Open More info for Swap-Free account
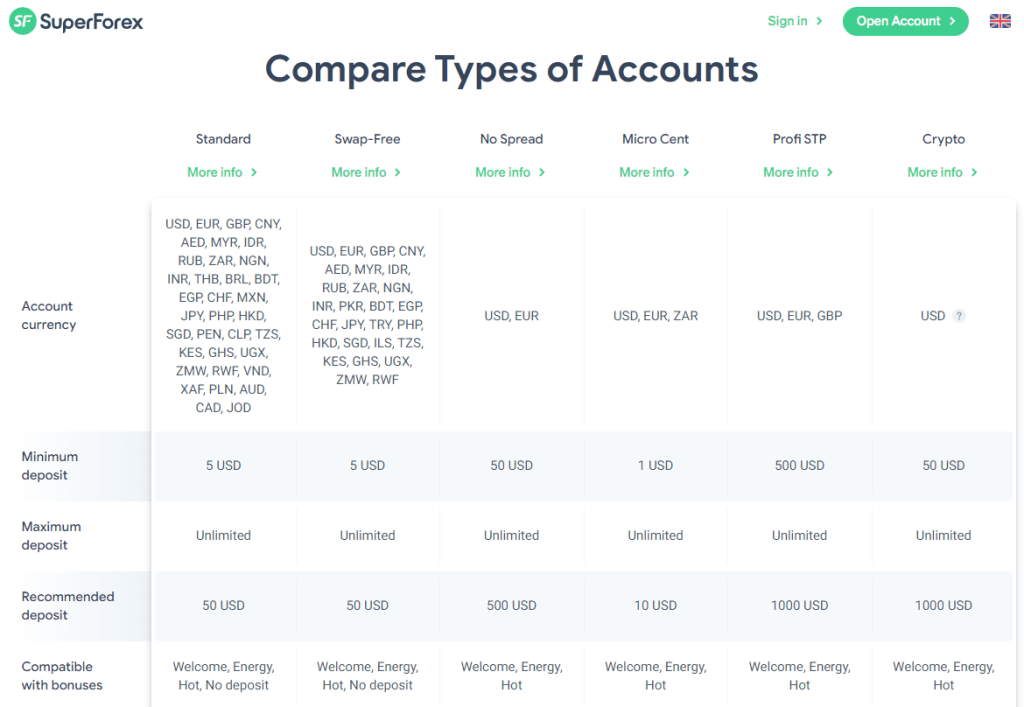 point(366,172)
